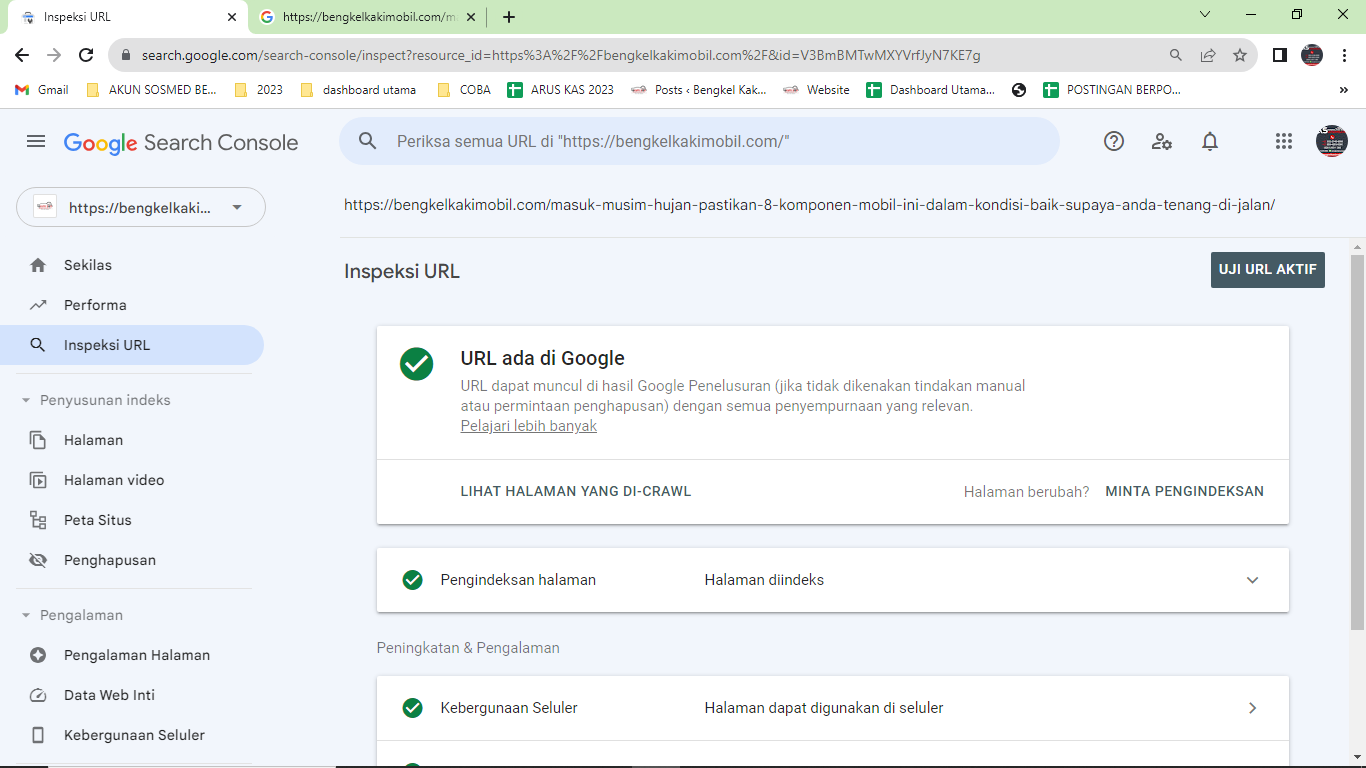Click the search magnifier icon in URL bar
The width and height of the screenshot is (1366, 768).
pyautogui.click(x=368, y=141)
